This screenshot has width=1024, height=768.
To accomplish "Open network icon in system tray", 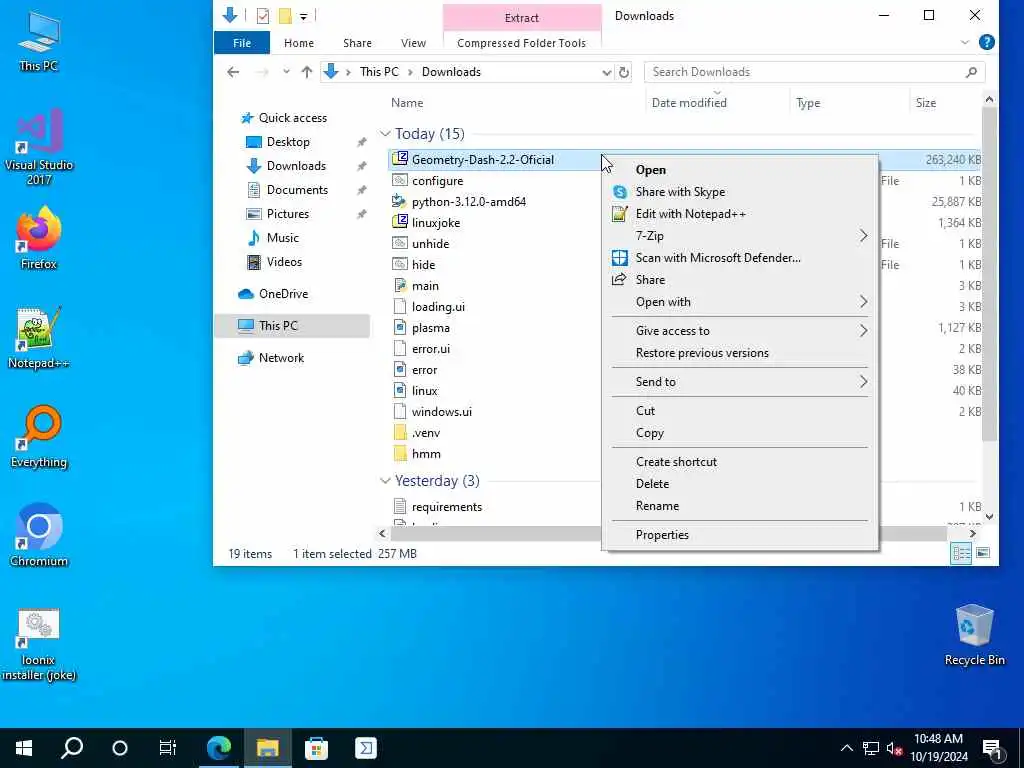I will [871, 748].
